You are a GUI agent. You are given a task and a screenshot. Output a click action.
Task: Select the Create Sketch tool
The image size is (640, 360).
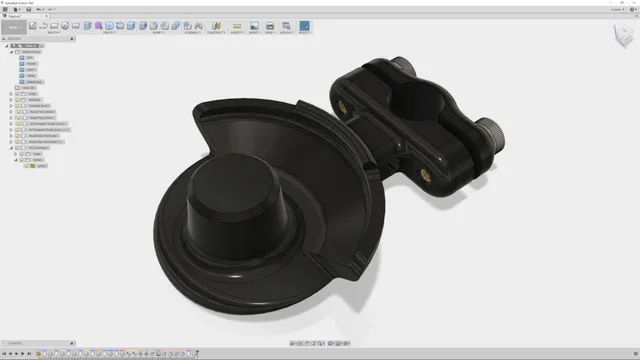tap(32, 26)
